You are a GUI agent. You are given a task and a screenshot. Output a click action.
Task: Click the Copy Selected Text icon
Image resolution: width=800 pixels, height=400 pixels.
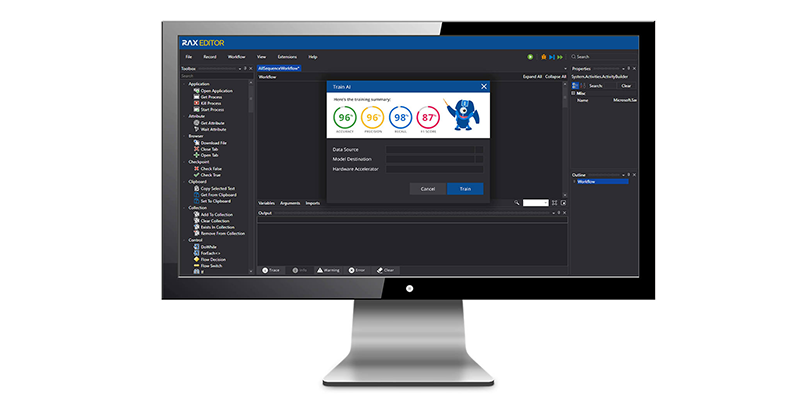(x=196, y=188)
